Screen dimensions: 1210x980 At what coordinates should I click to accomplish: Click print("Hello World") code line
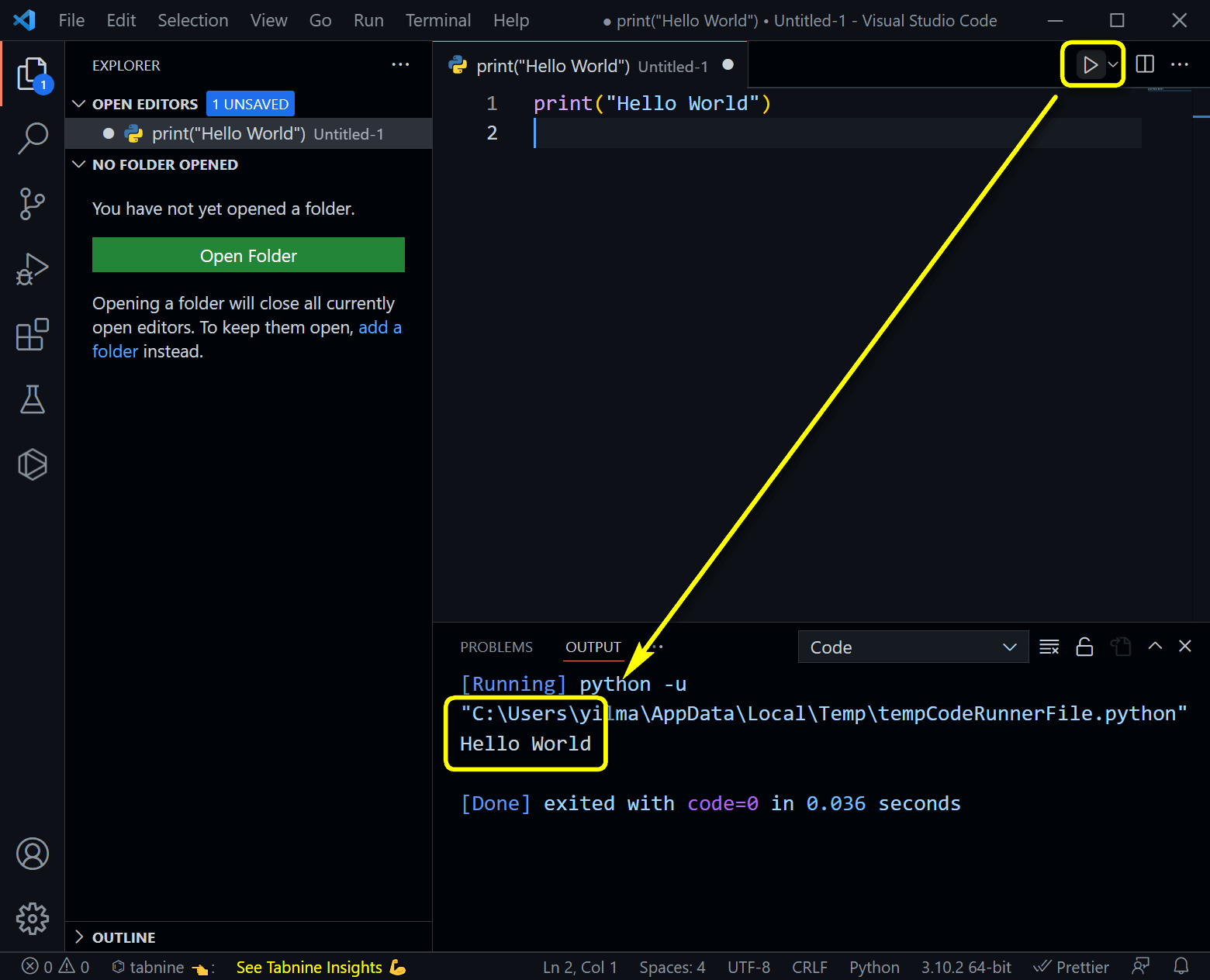click(x=652, y=103)
